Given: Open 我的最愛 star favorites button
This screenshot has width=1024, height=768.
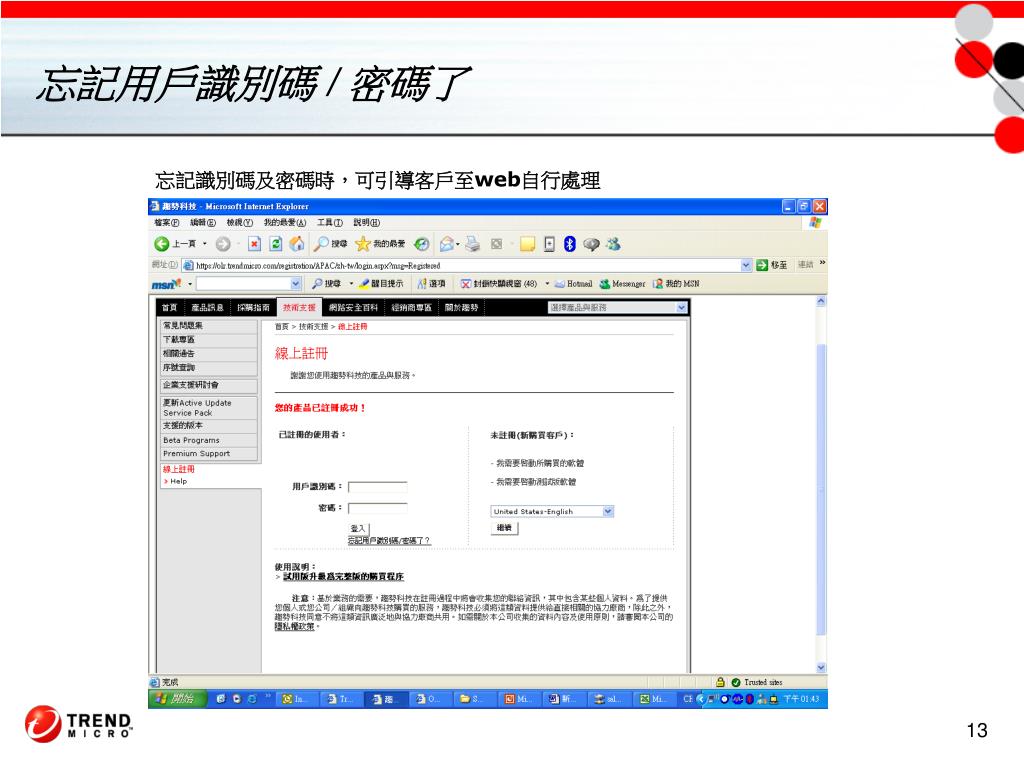Looking at the screenshot, I should pyautogui.click(x=380, y=244).
